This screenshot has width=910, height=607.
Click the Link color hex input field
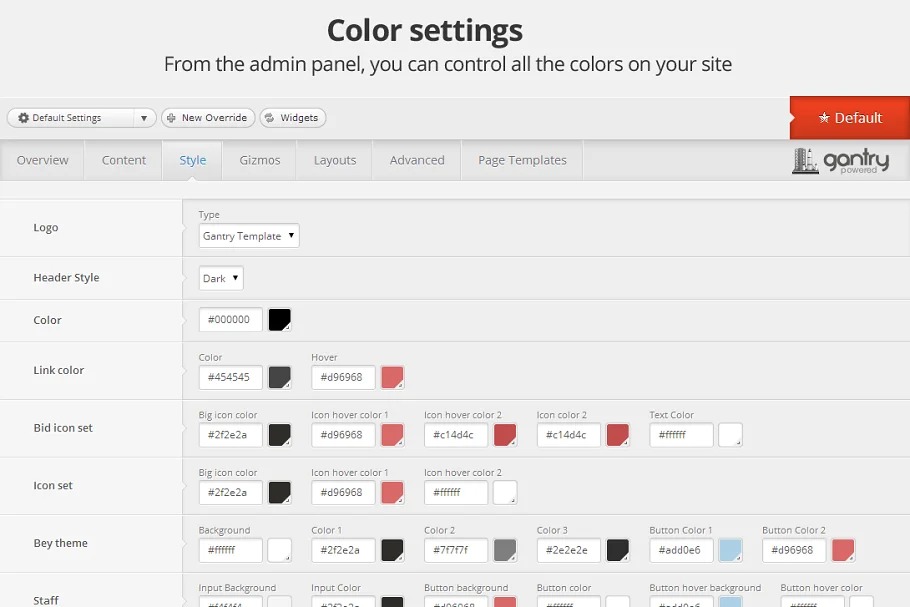[x=231, y=377]
